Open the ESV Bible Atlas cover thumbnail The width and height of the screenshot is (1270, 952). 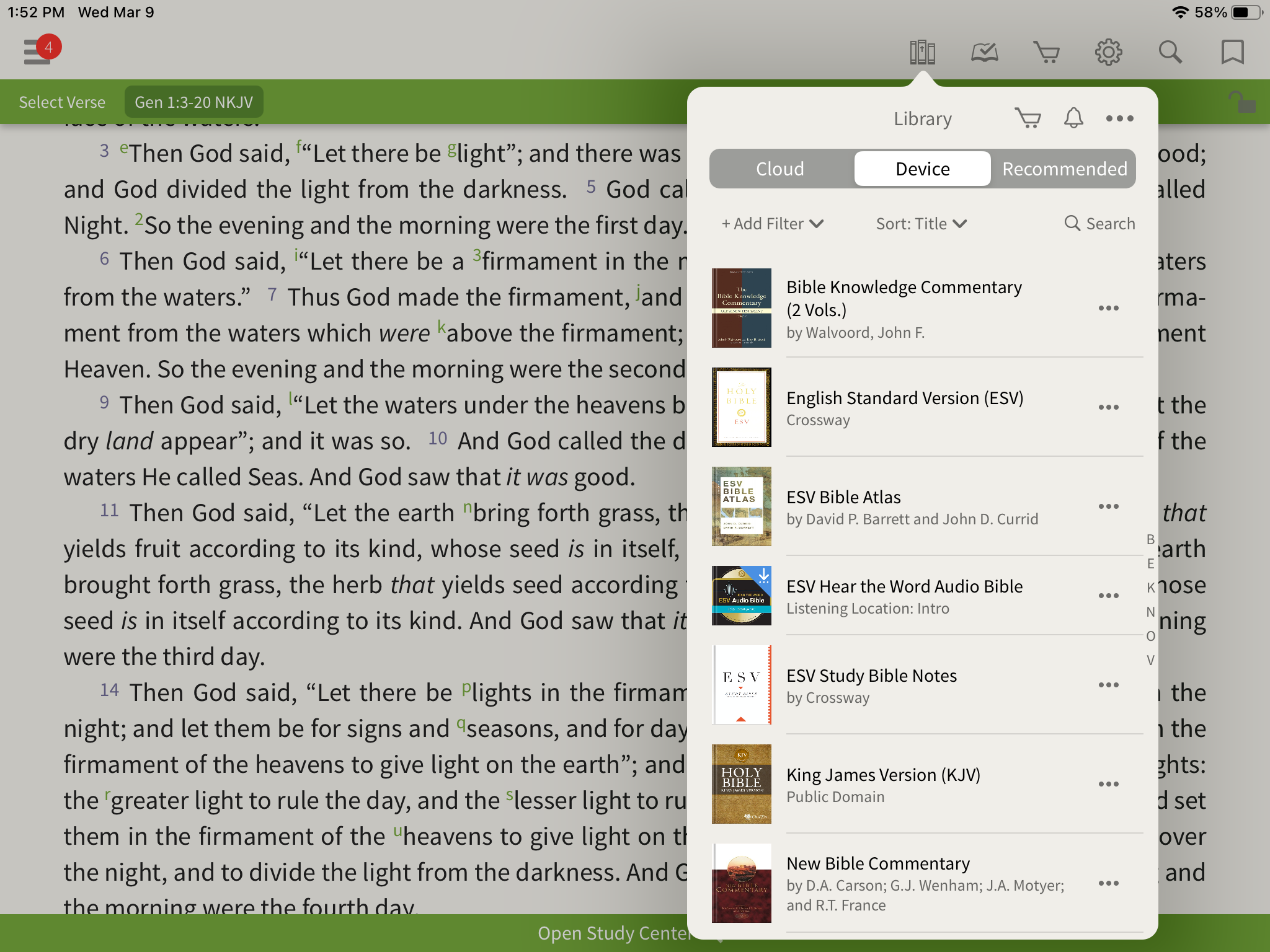click(x=742, y=506)
